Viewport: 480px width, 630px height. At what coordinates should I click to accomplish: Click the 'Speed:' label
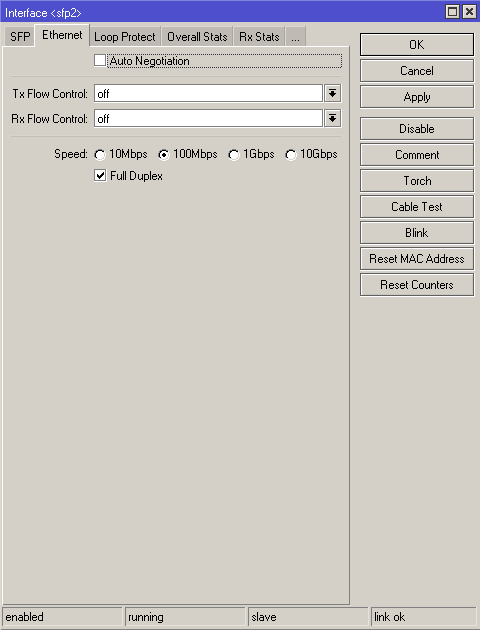pyautogui.click(x=71, y=154)
